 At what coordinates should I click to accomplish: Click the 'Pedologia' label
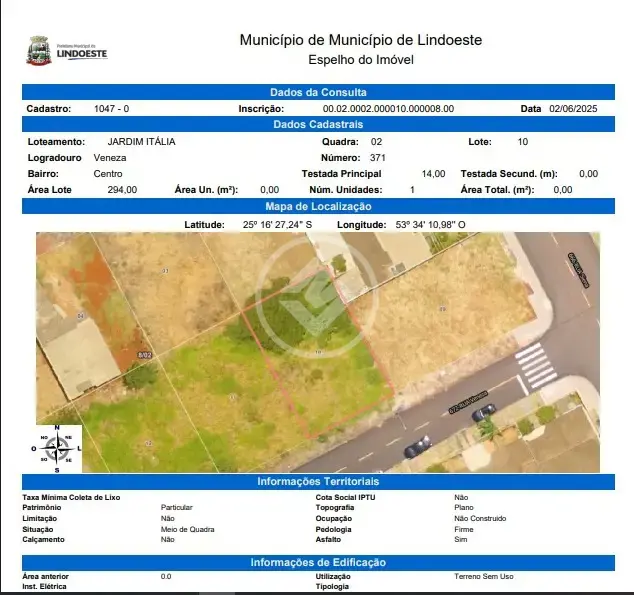[x=334, y=530]
